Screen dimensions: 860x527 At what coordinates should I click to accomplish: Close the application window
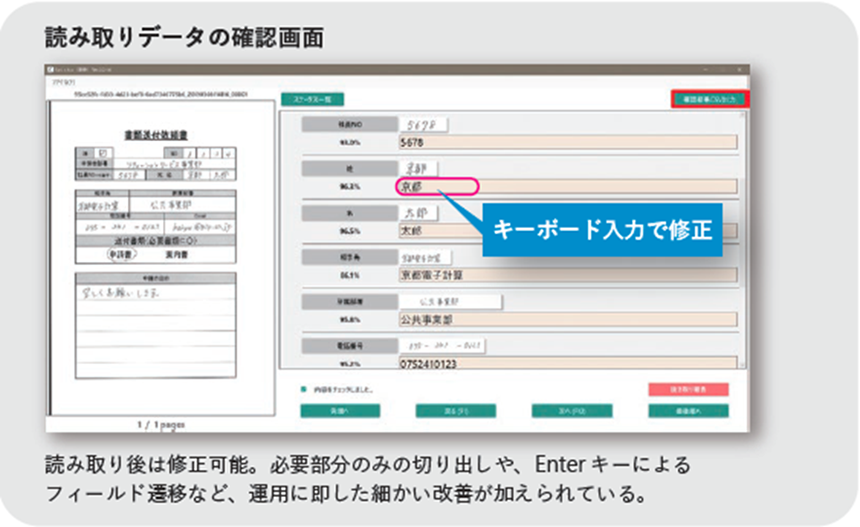740,70
